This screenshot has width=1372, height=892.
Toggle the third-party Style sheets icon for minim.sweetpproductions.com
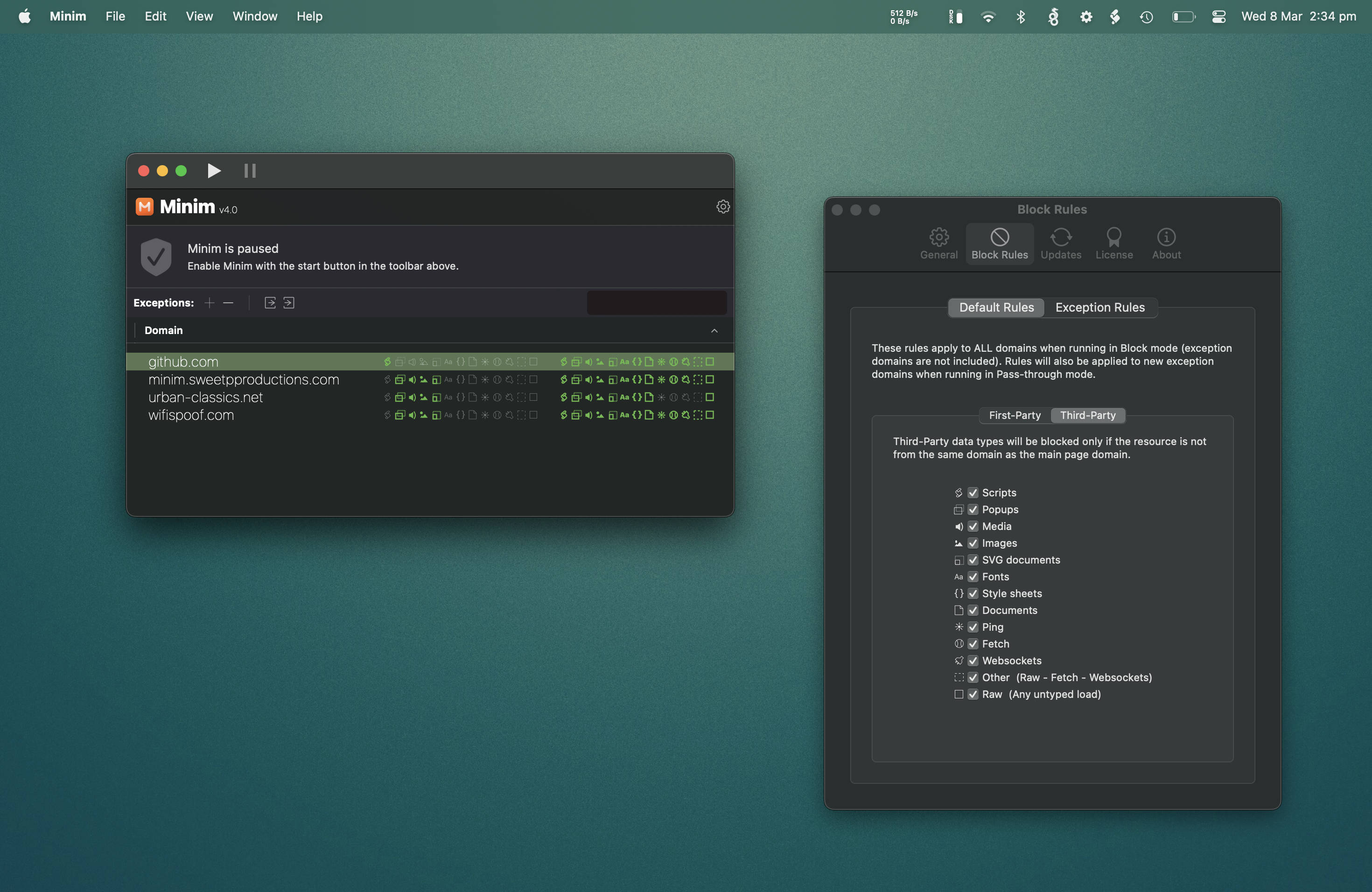(637, 380)
